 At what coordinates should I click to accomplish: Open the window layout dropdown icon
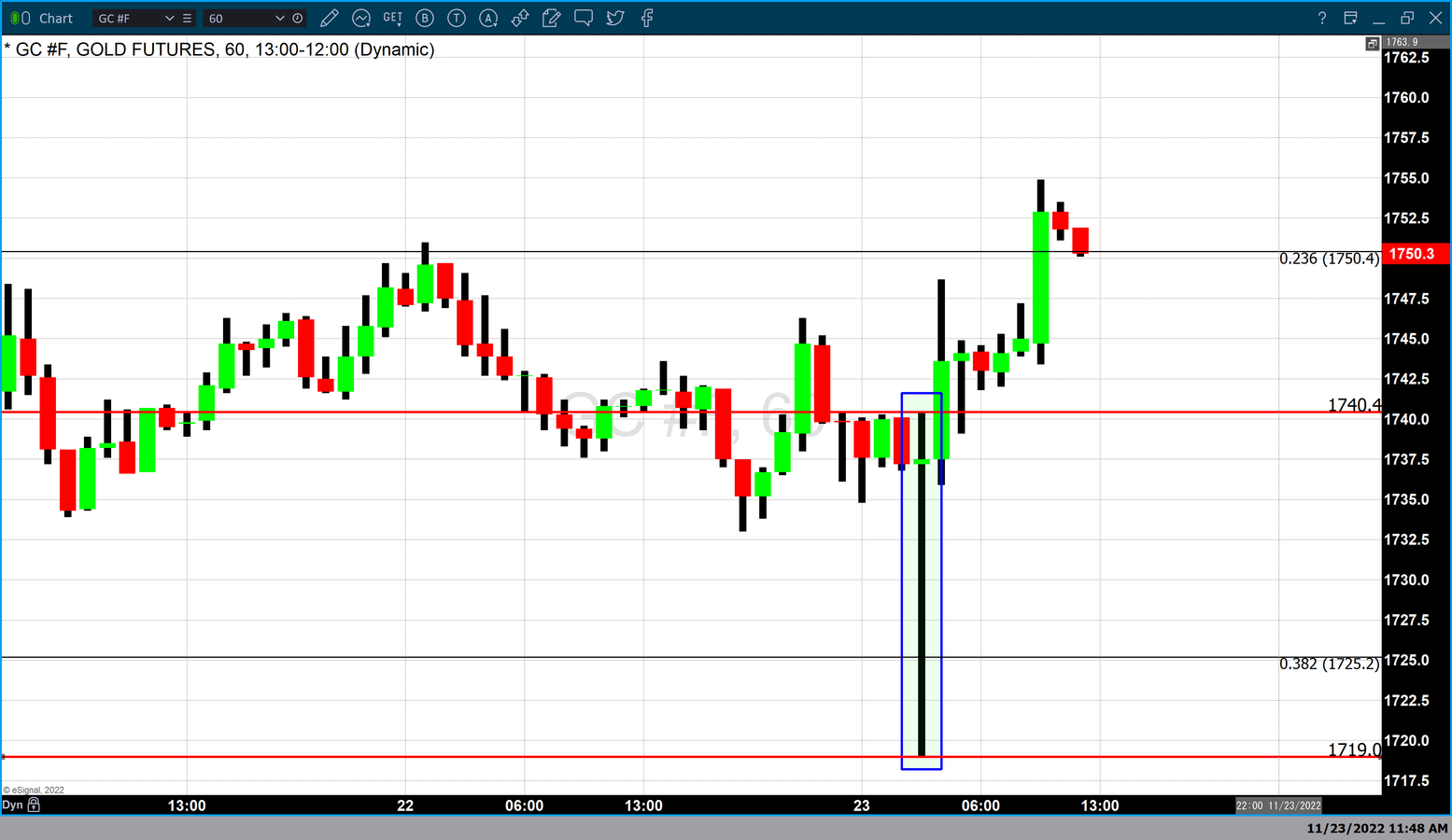[x=1350, y=18]
